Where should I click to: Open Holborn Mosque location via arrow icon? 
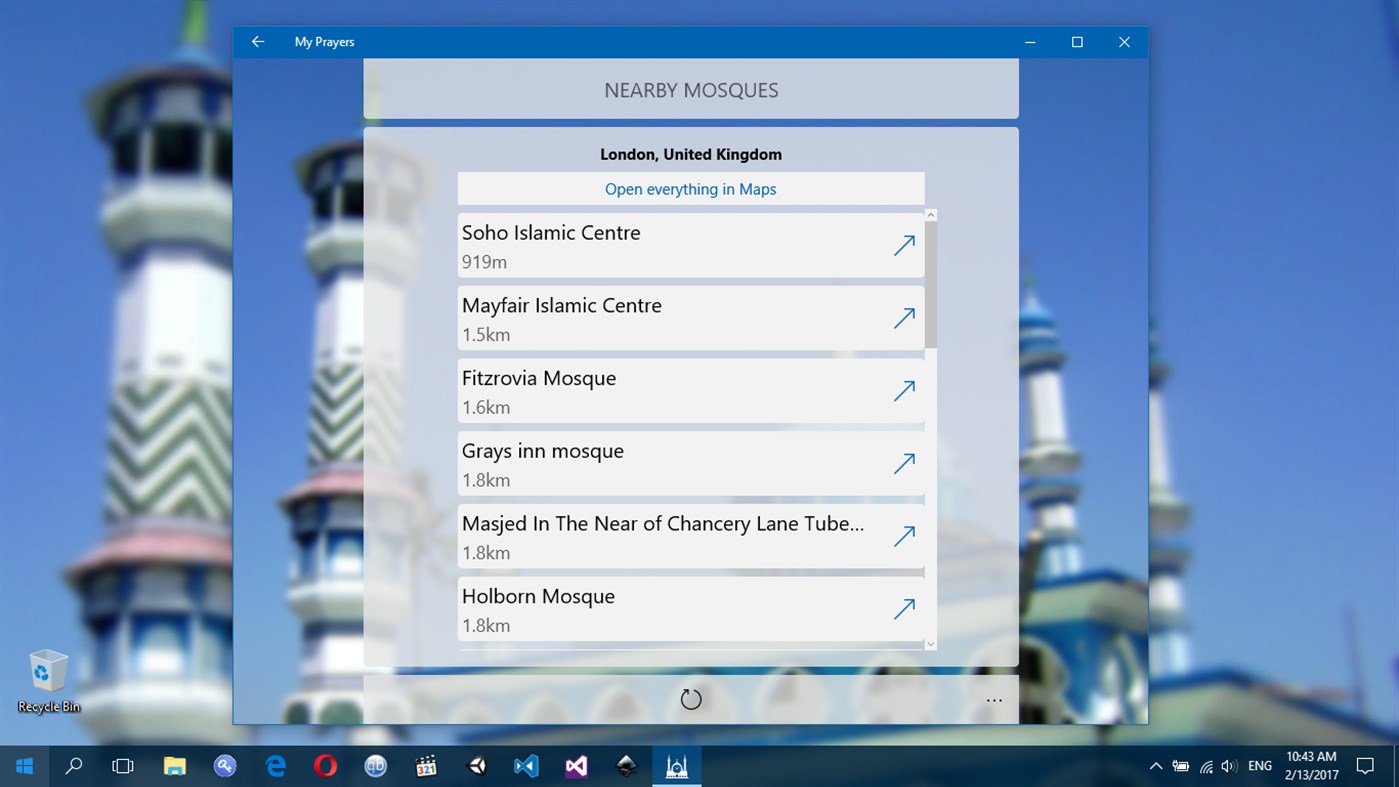click(903, 608)
